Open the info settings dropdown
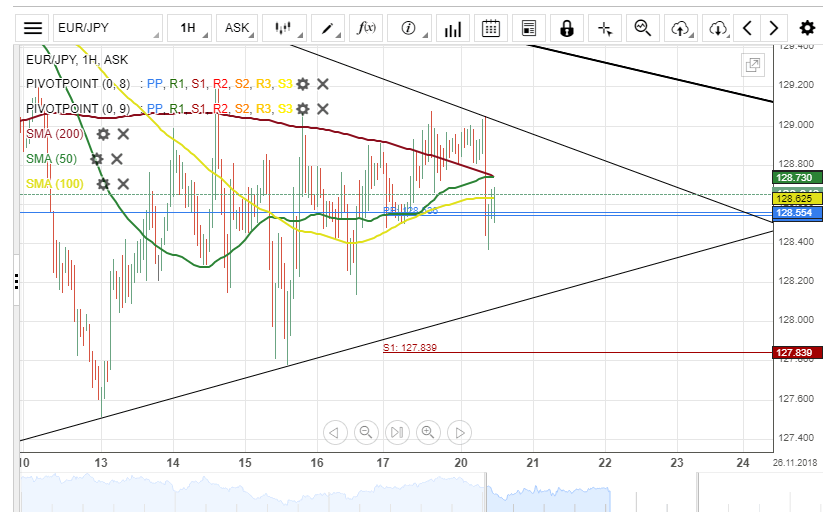The height and width of the screenshot is (523, 830). tap(409, 28)
